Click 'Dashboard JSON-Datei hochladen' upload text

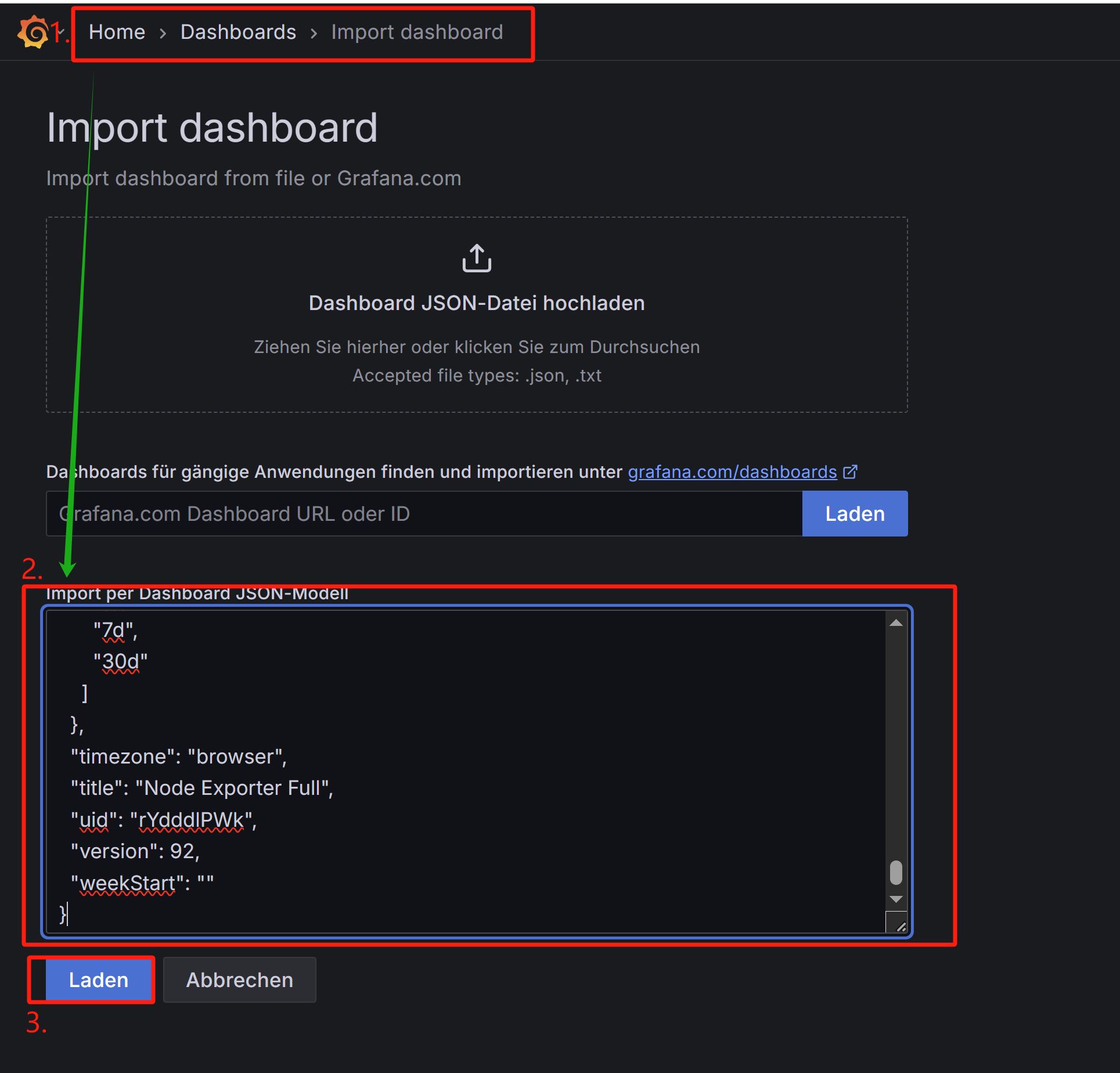click(476, 303)
